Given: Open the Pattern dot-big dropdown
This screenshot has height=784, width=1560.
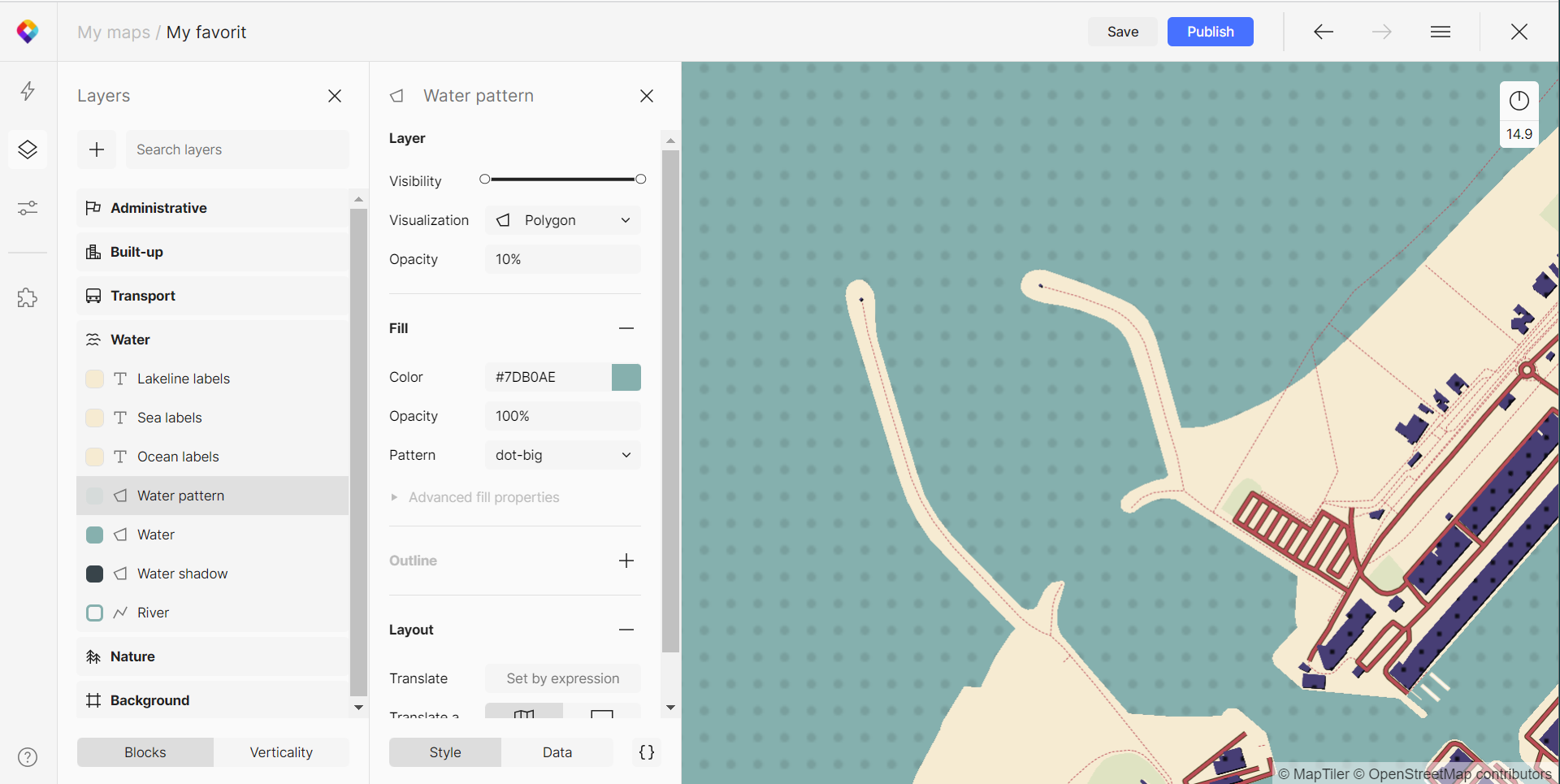Looking at the screenshot, I should tap(563, 455).
